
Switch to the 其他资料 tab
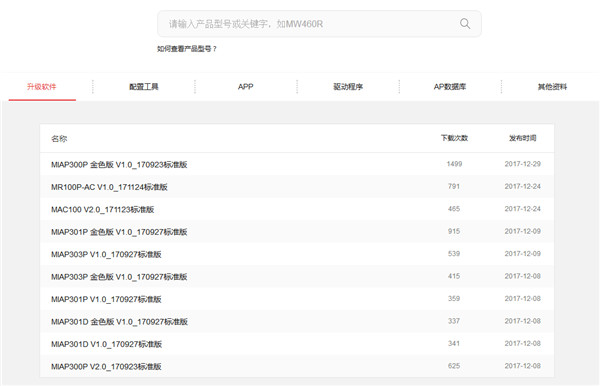[552, 87]
